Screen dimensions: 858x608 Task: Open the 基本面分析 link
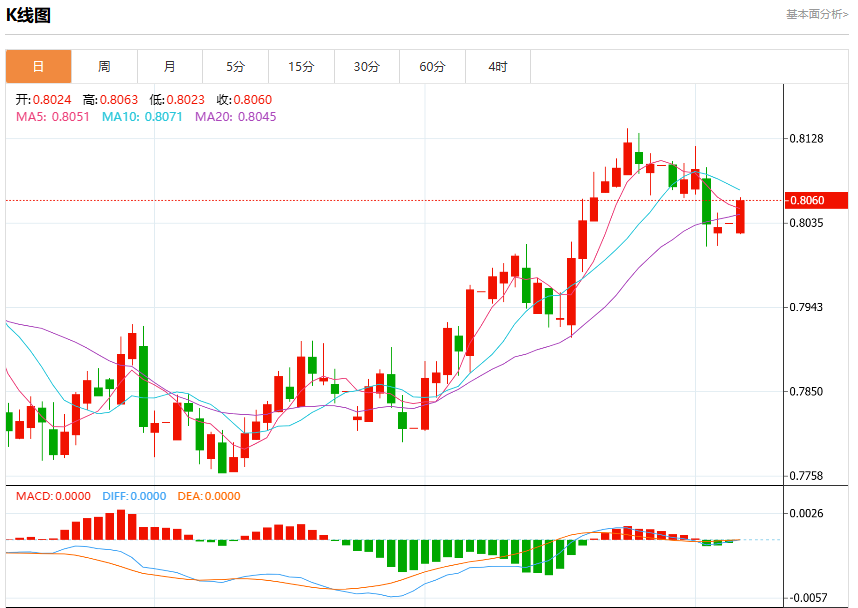[817, 14]
